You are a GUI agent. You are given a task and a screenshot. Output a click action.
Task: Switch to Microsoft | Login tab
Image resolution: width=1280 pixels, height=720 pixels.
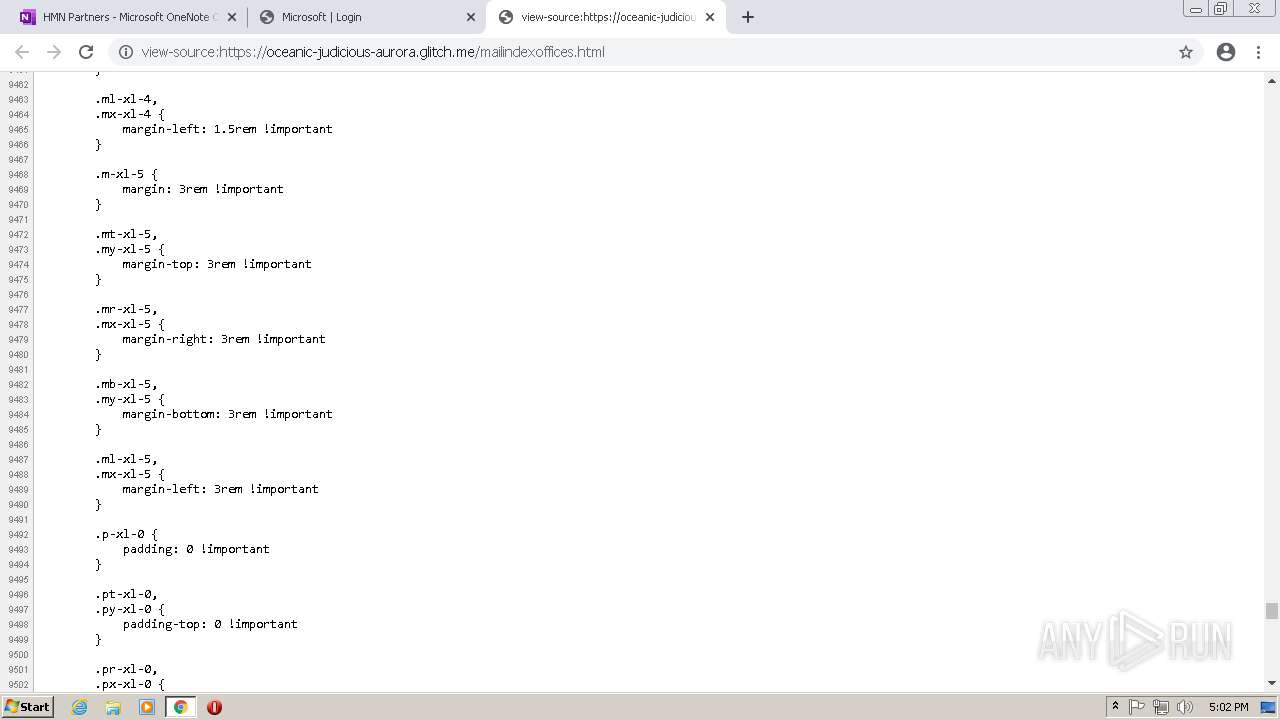point(367,17)
